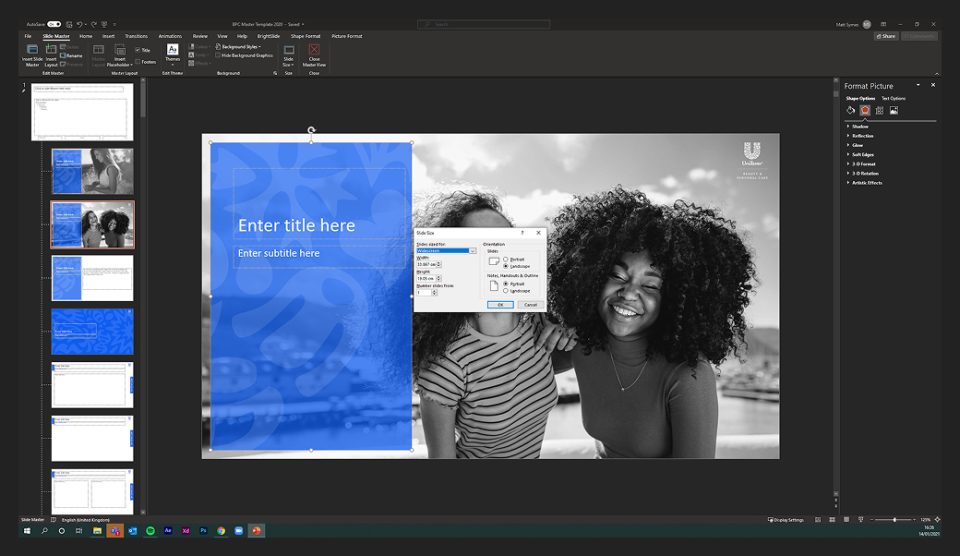The image size is (960, 556).
Task: Select the Effects pentagon icon in Format Picture
Action: [865, 110]
